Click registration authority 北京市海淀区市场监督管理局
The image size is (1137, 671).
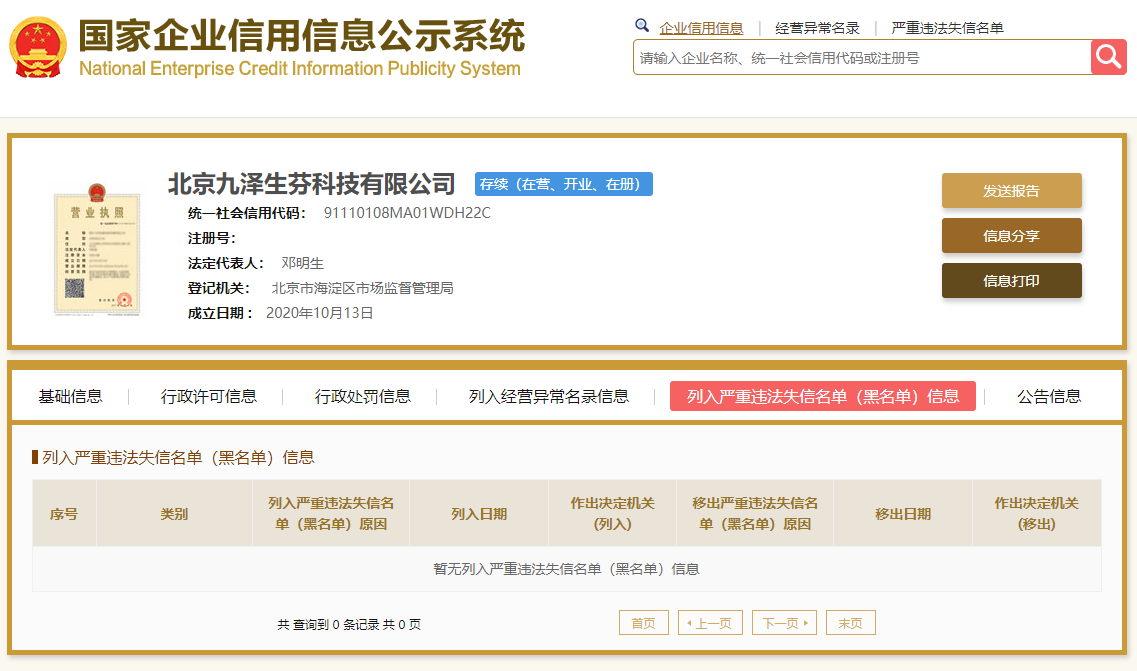click(363, 288)
